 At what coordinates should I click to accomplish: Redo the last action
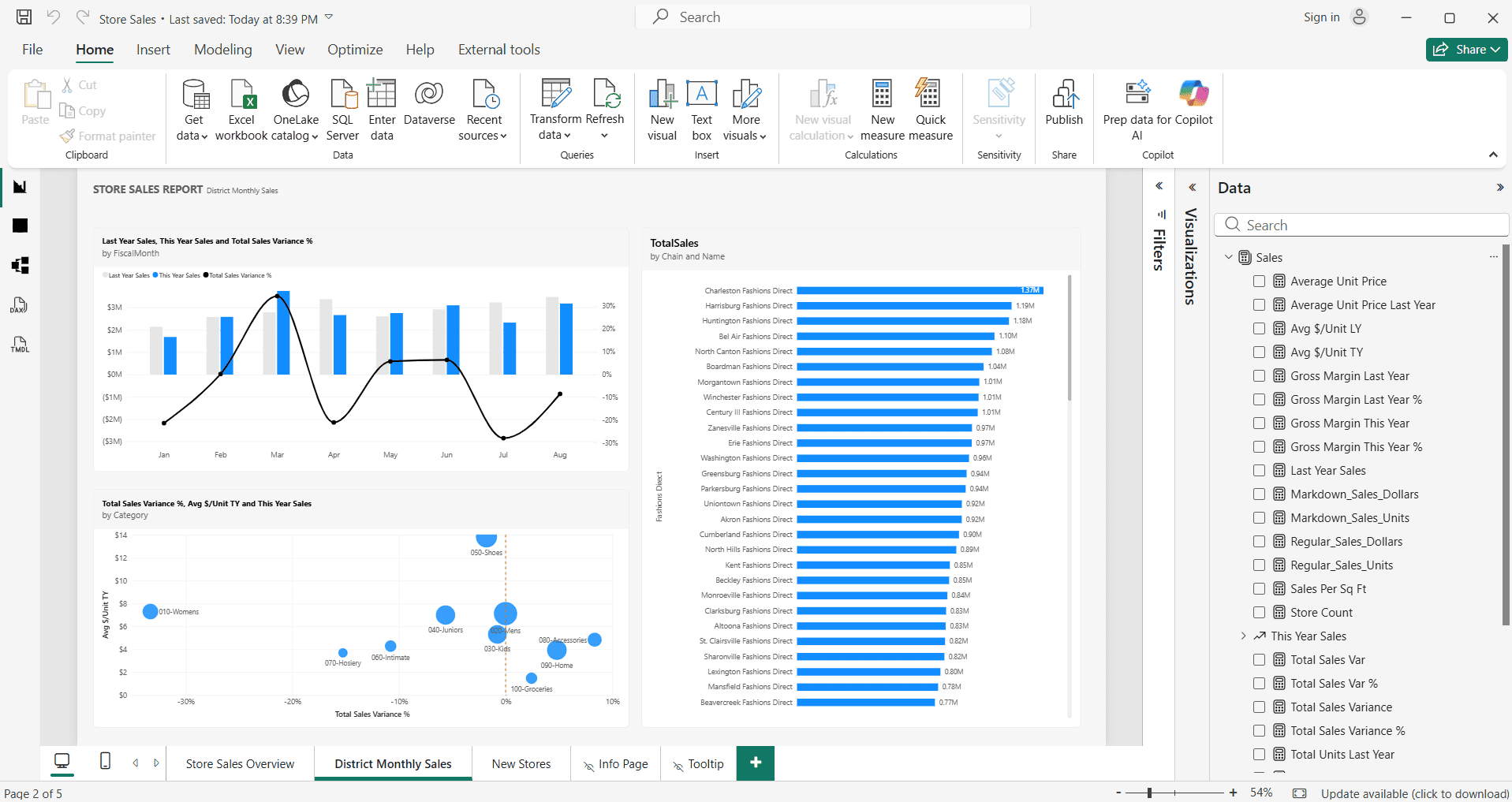pos(82,17)
